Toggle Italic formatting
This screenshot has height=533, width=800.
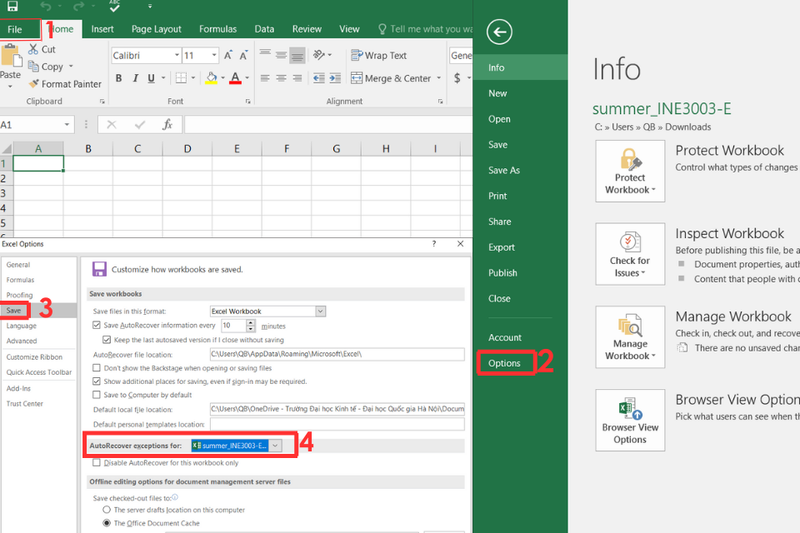(x=135, y=78)
